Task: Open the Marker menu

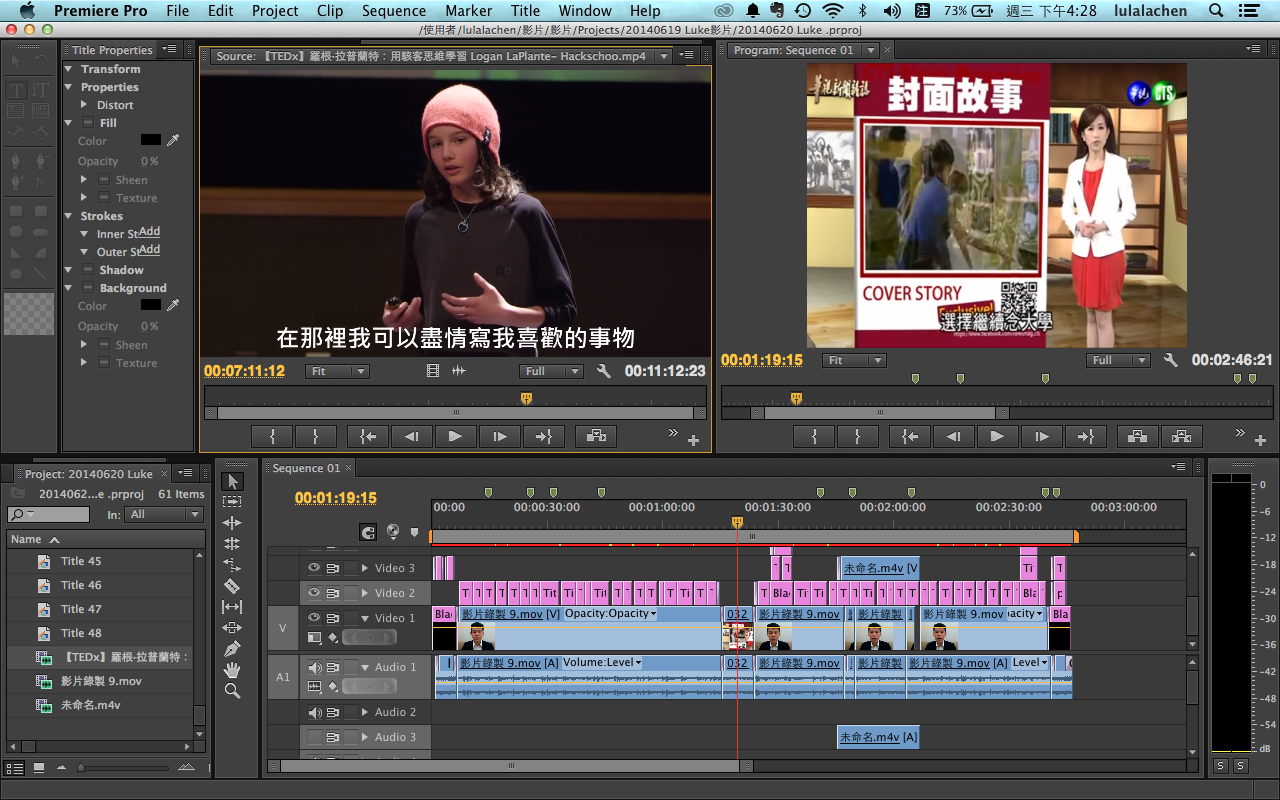Action: [469, 11]
